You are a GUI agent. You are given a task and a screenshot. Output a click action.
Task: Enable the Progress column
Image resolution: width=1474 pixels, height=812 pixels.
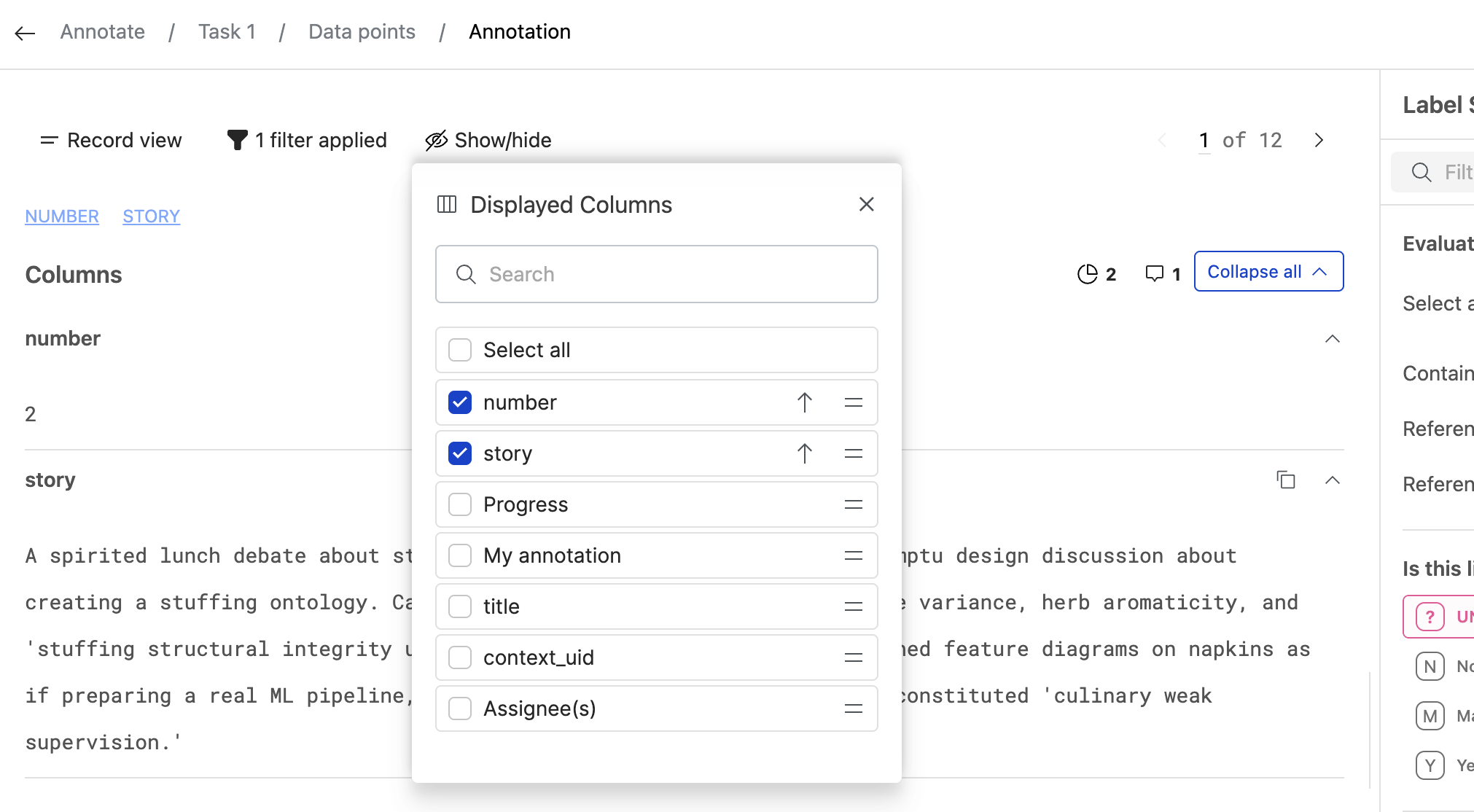tap(459, 504)
